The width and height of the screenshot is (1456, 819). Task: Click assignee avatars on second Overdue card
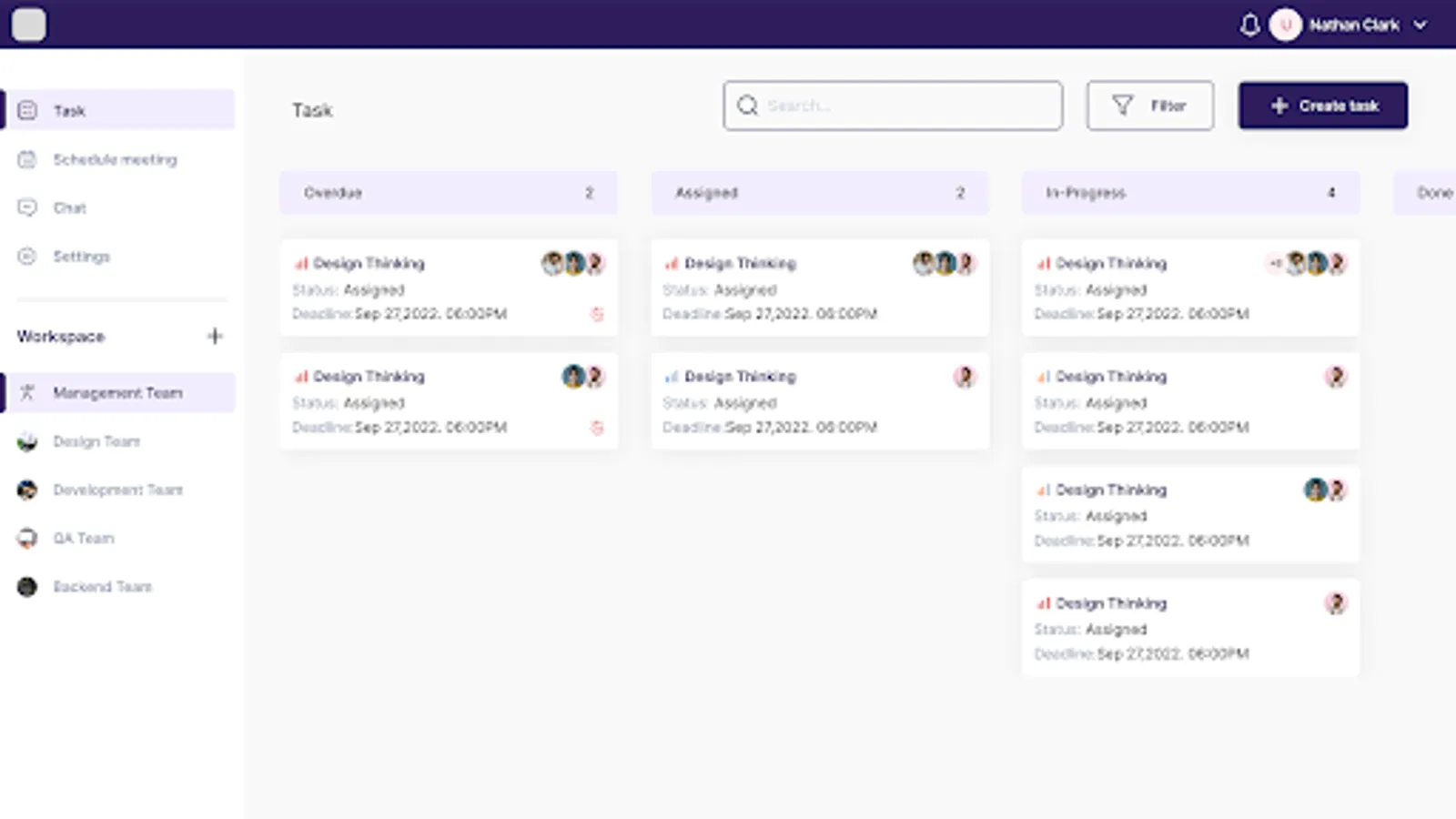pyautogui.click(x=583, y=376)
